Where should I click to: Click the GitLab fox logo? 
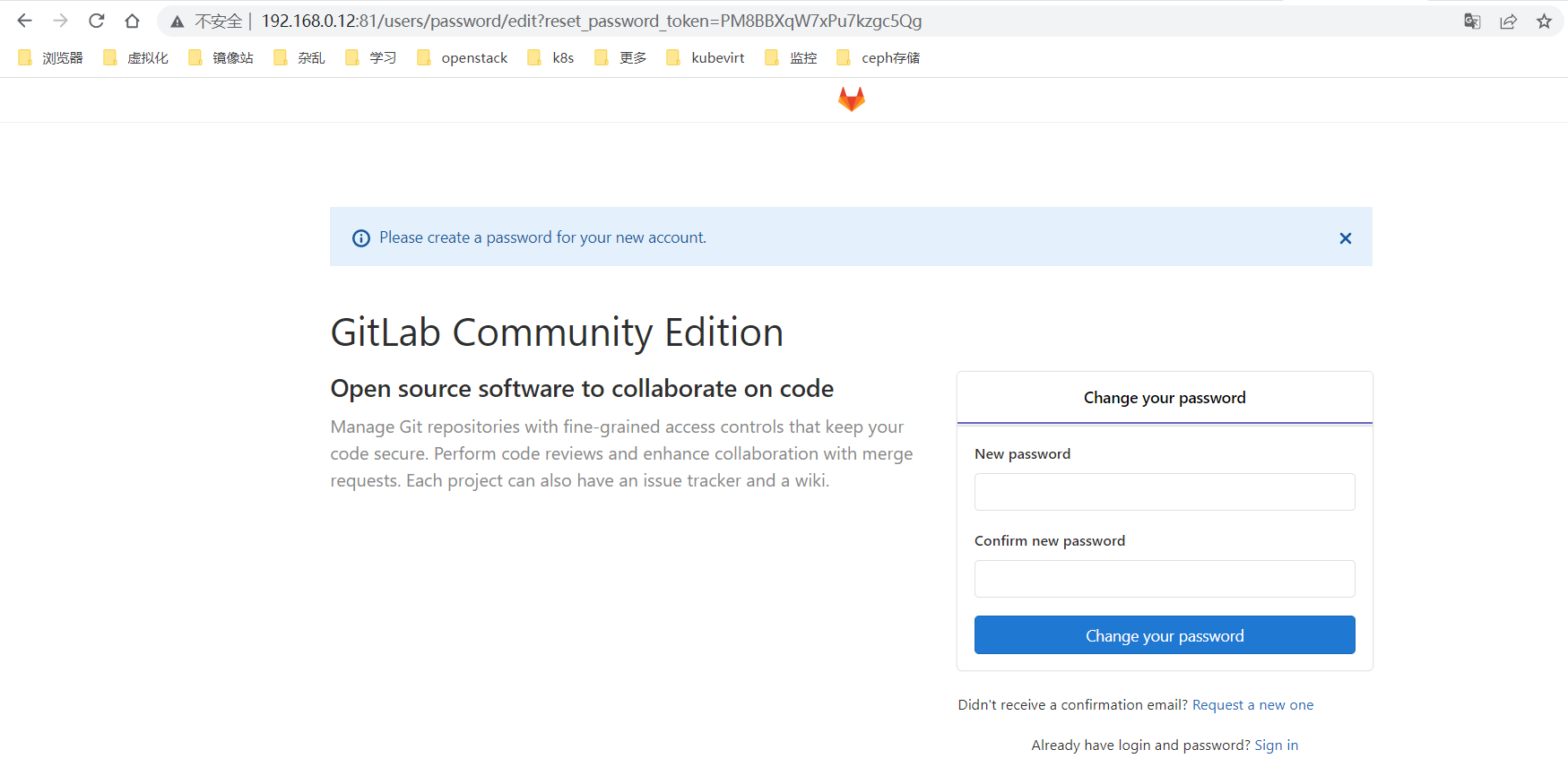pos(851,99)
